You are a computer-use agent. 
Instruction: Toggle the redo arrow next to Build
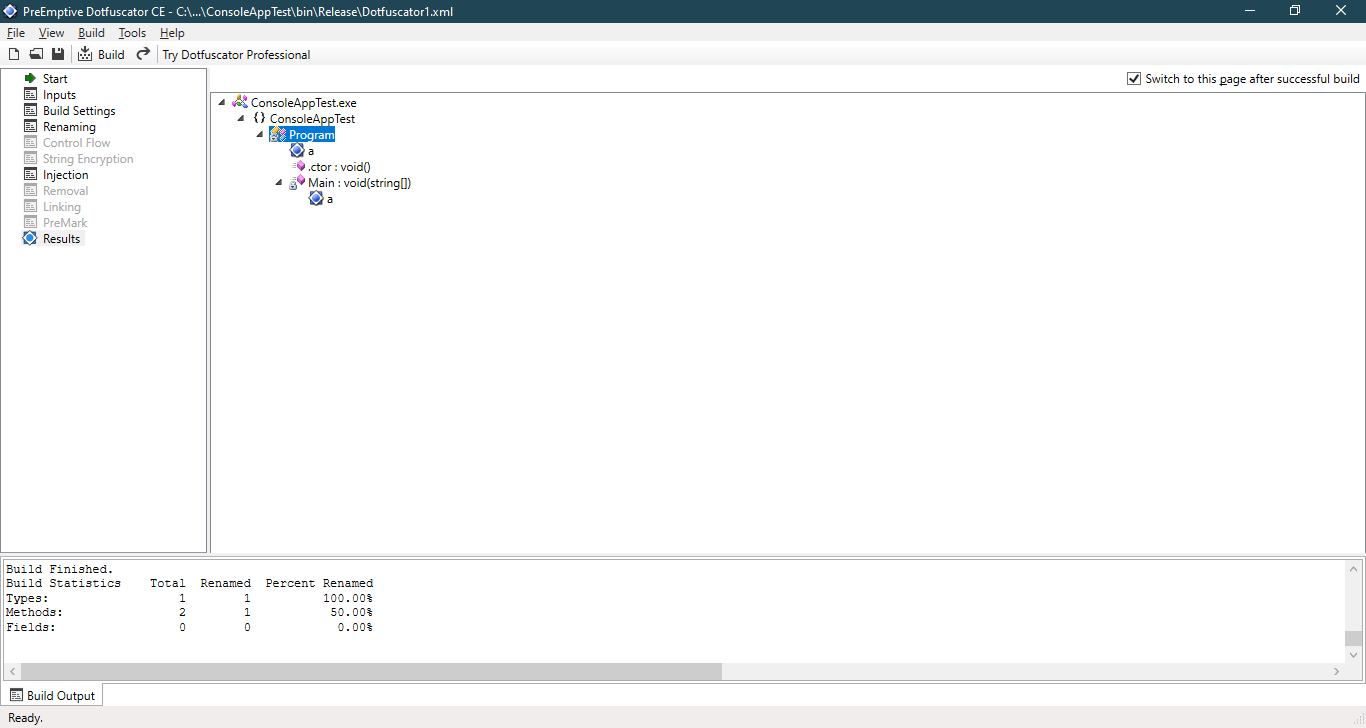(142, 53)
